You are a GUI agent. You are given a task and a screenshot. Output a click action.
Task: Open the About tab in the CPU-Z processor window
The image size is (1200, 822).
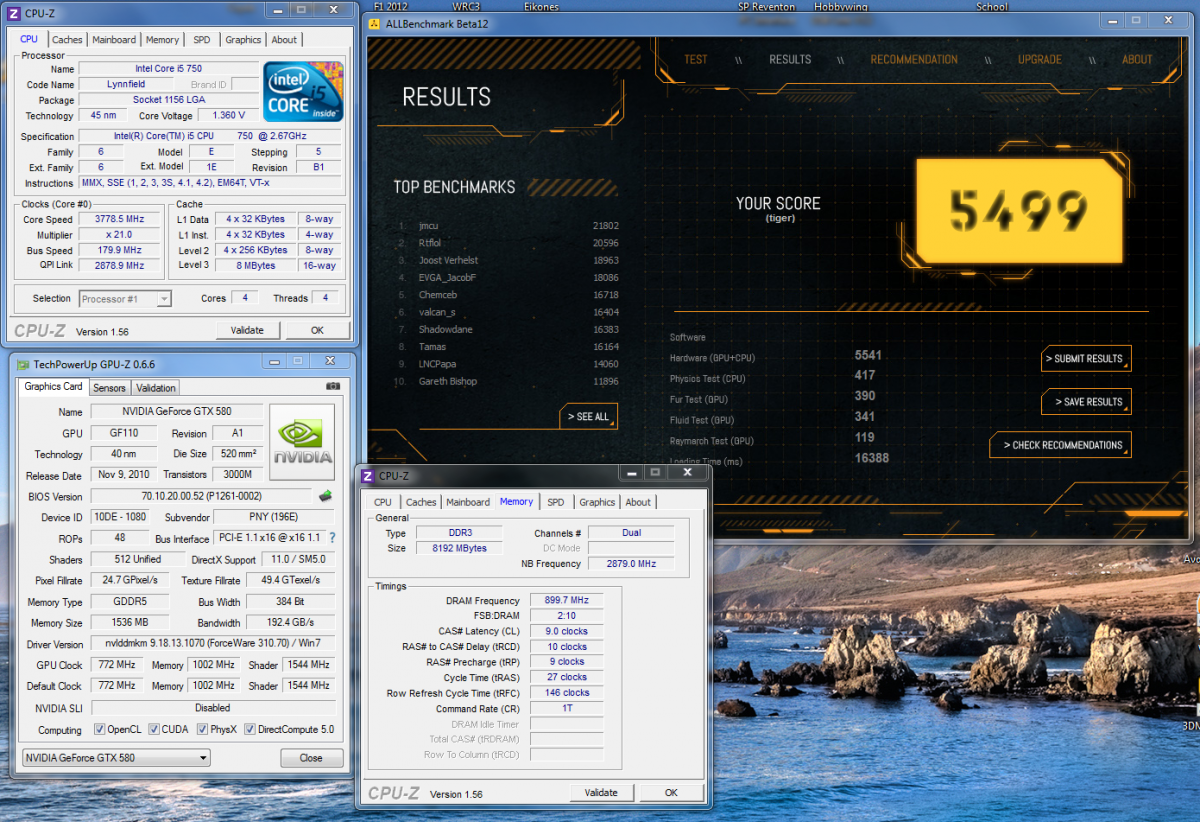tap(284, 40)
